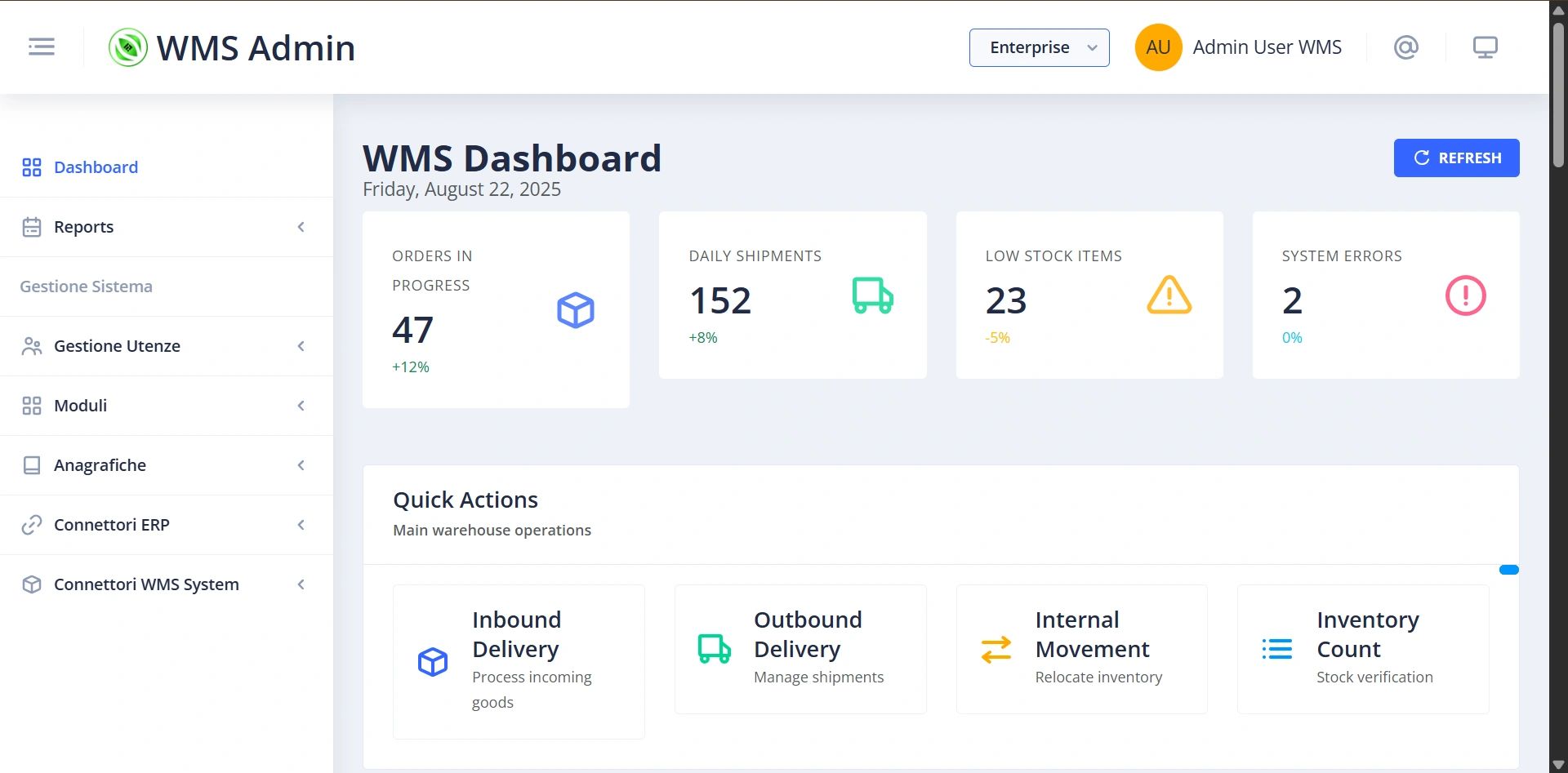The height and width of the screenshot is (773, 1568).
Task: Click the System Errors red alert icon
Action: [x=1465, y=295]
